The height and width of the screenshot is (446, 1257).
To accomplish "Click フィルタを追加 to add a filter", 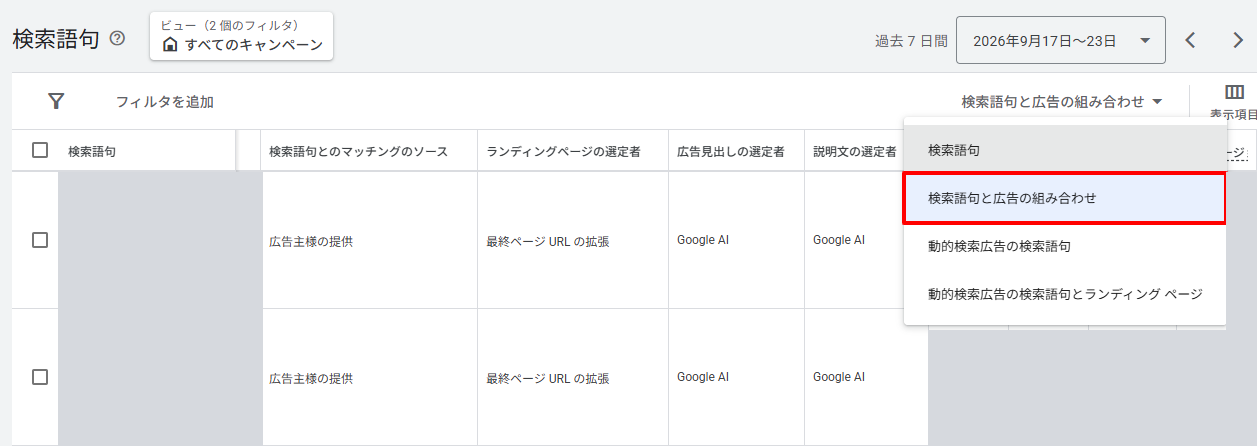I will pyautogui.click(x=165, y=101).
